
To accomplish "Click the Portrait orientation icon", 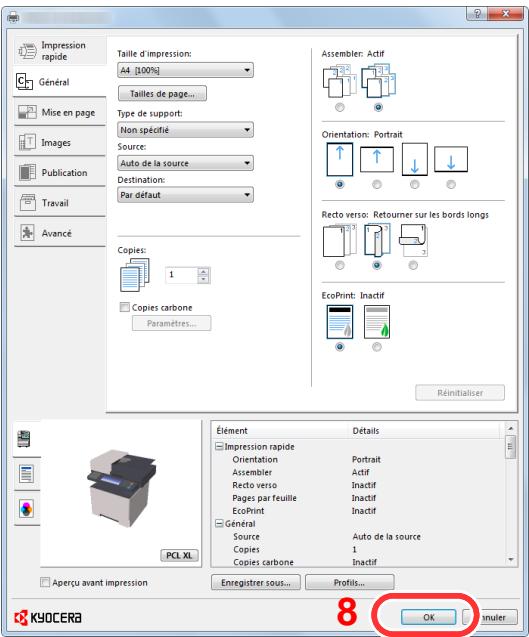I will tap(340, 159).
